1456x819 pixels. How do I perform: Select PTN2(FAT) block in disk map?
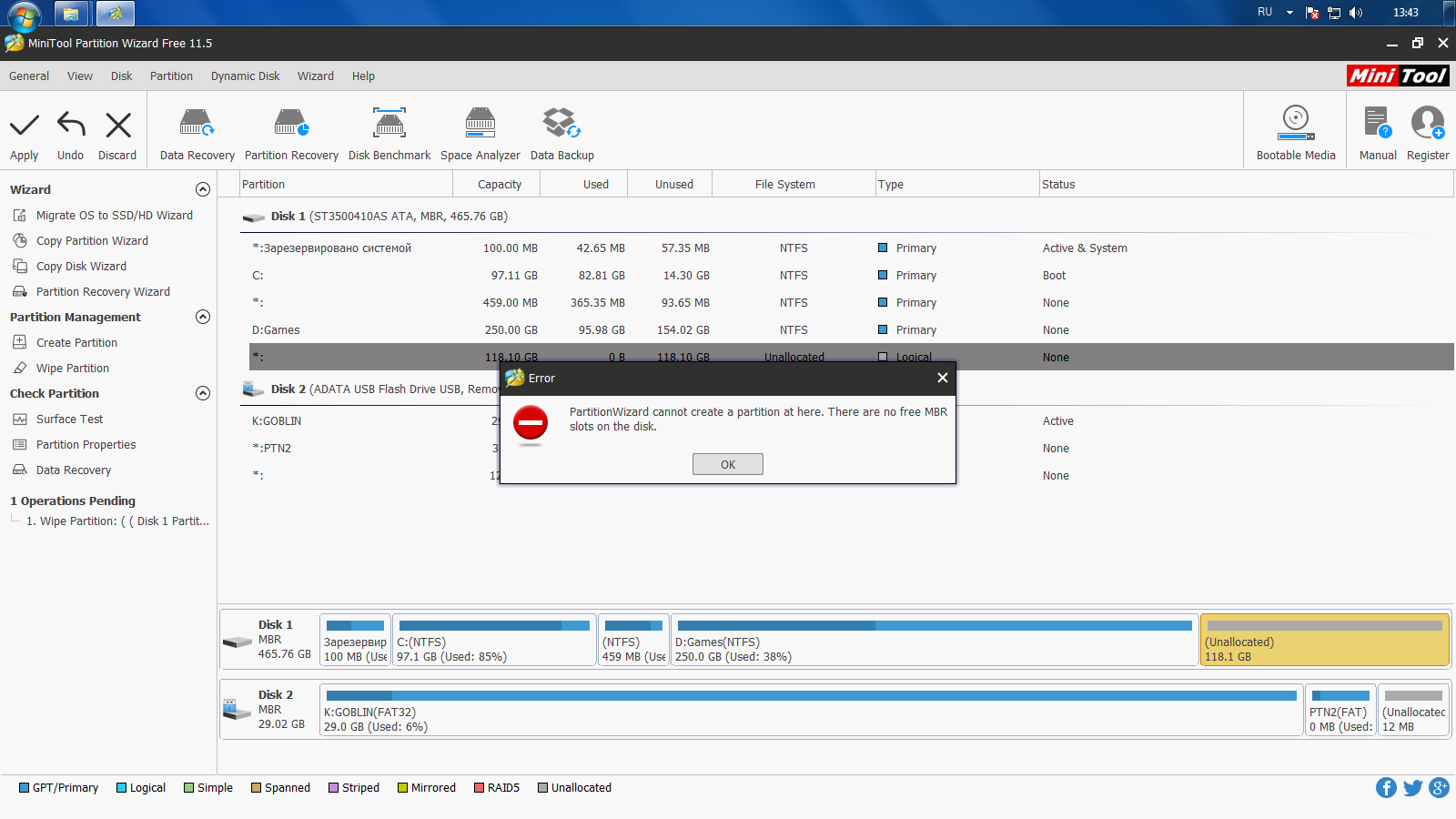point(1340,711)
